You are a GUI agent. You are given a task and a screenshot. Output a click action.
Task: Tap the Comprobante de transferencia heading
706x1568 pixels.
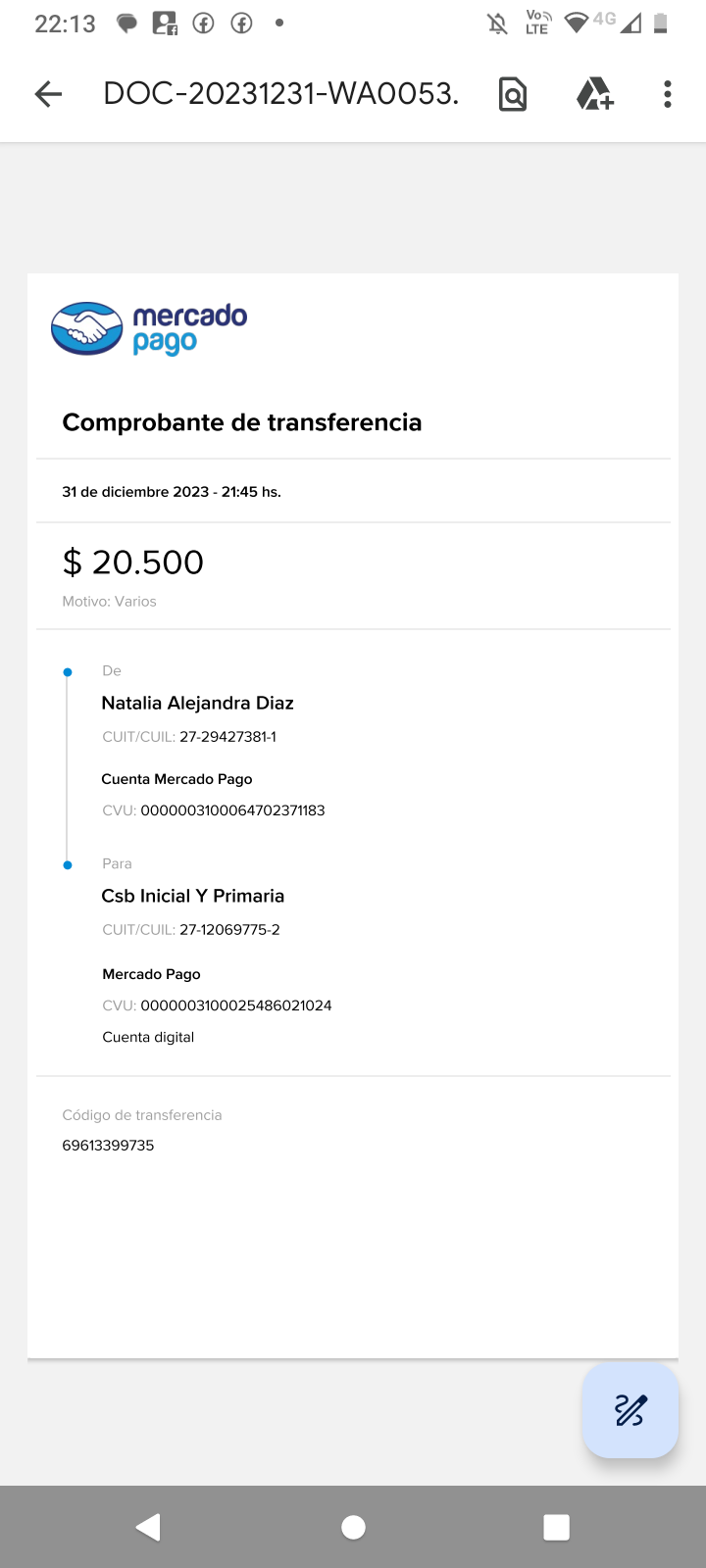pyautogui.click(x=242, y=422)
